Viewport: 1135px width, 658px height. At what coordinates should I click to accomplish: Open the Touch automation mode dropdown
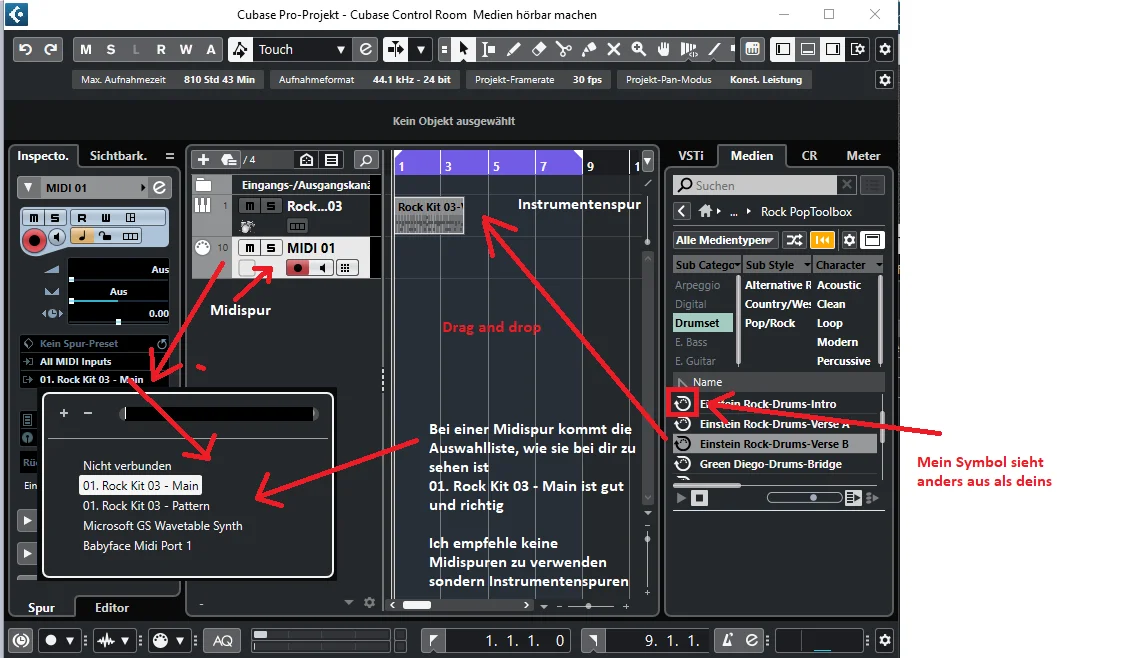[340, 50]
